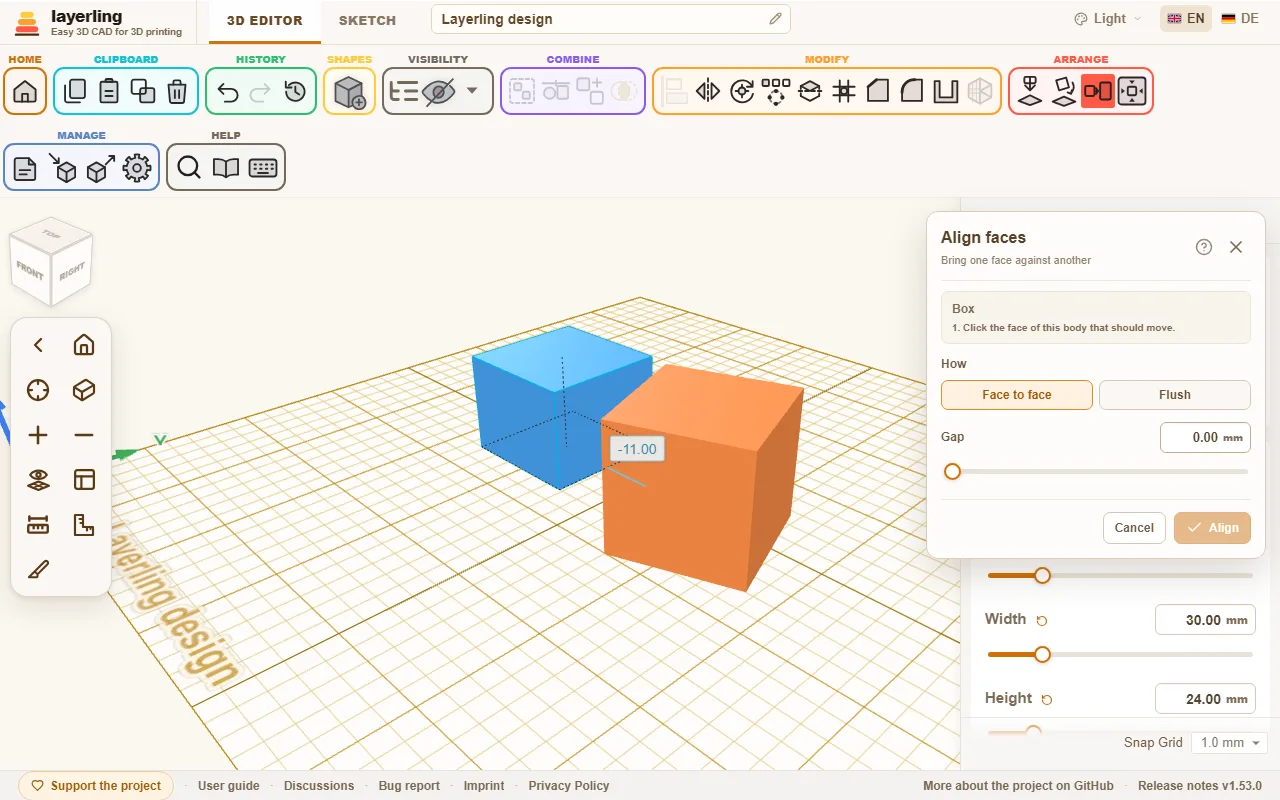Switch to the 3D EDITOR tab

264,20
